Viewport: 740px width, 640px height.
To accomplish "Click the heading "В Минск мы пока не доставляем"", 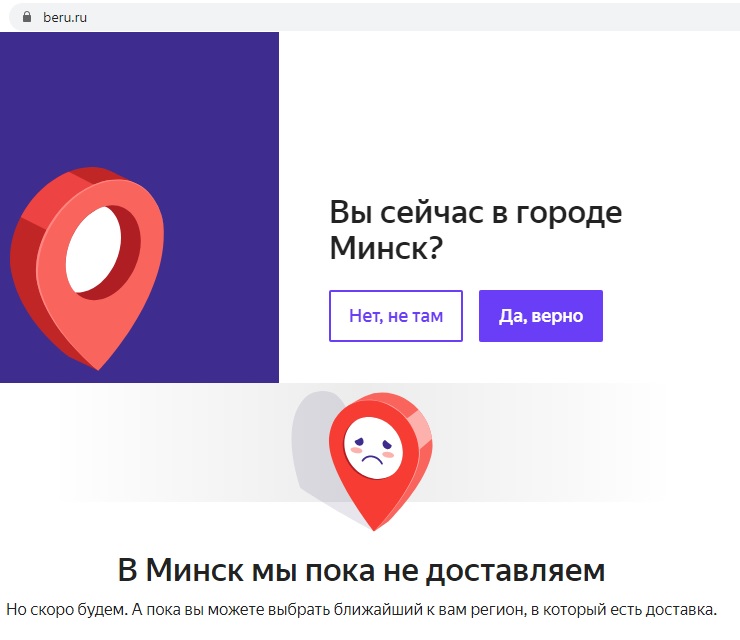I will pos(362,570).
